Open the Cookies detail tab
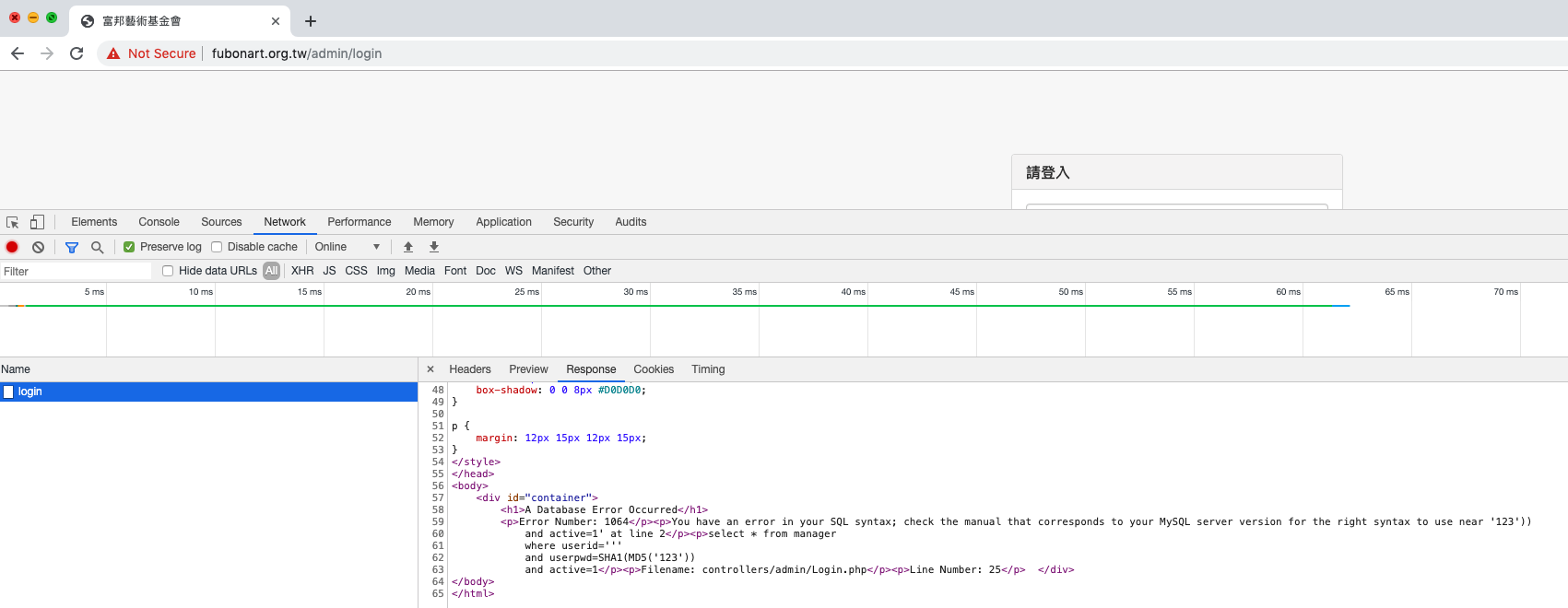This screenshot has width=1568, height=608. coord(654,369)
